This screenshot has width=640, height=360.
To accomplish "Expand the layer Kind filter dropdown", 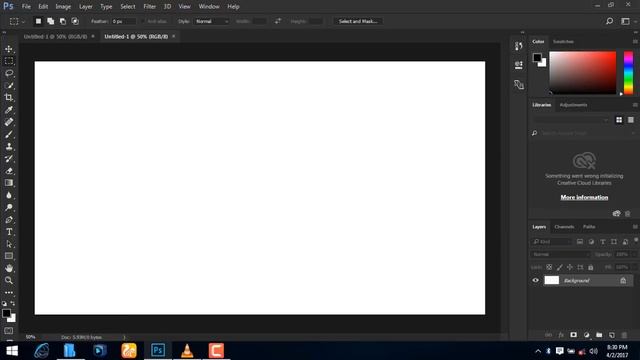I will pos(551,242).
